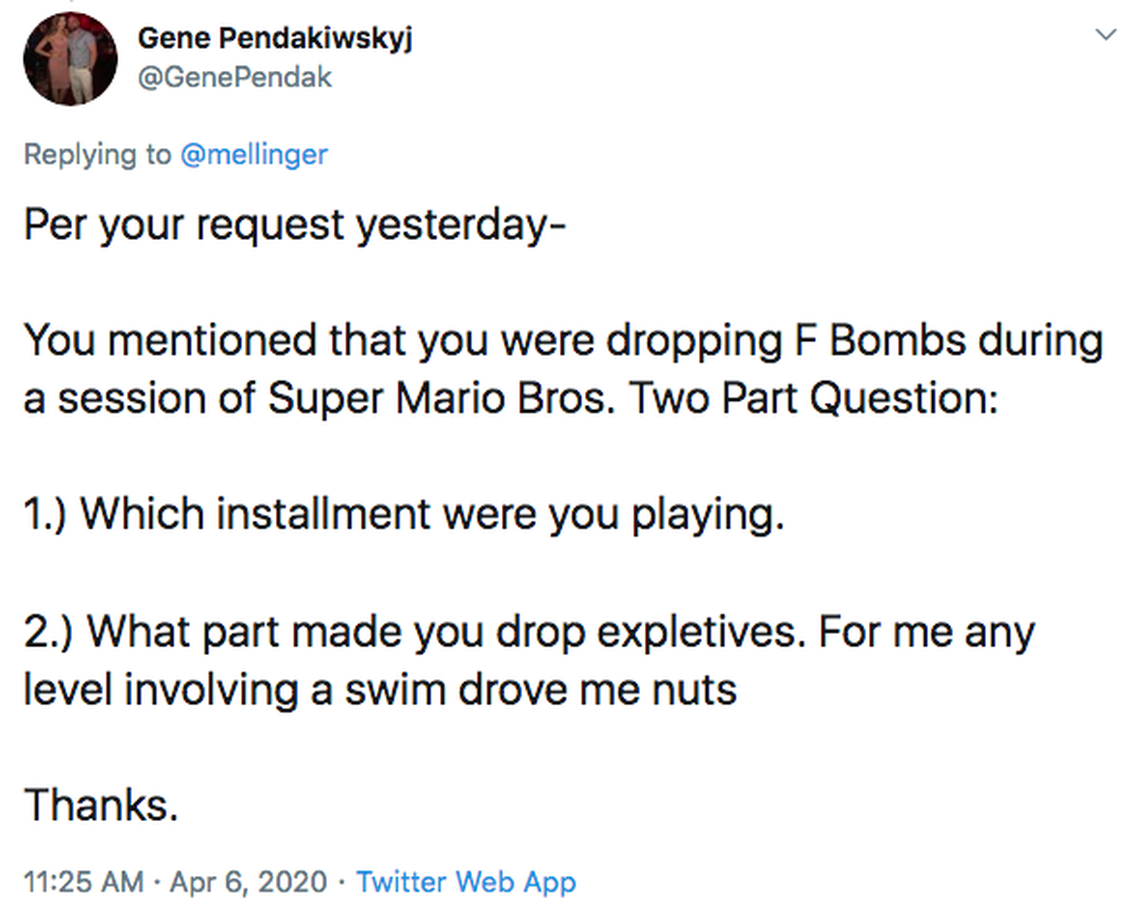
Task: Open the tweet options chevron menu
Action: 1105,36
